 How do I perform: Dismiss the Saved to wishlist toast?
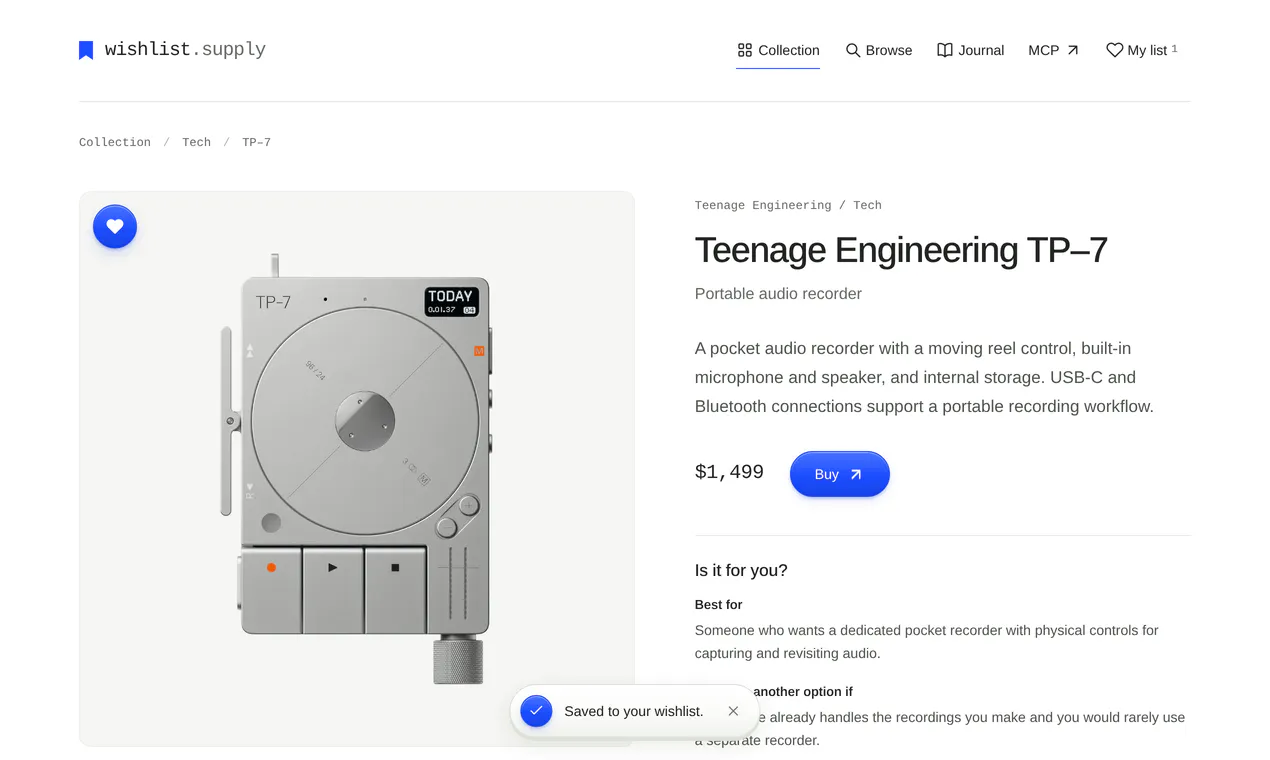[733, 711]
